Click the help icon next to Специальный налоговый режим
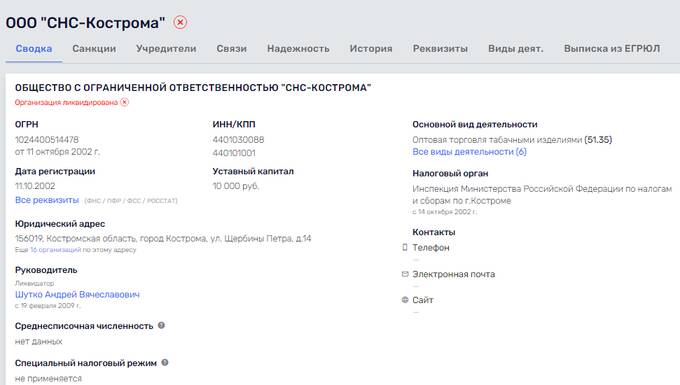Image resolution: width=680 pixels, height=385 pixels. pyautogui.click(x=165, y=362)
